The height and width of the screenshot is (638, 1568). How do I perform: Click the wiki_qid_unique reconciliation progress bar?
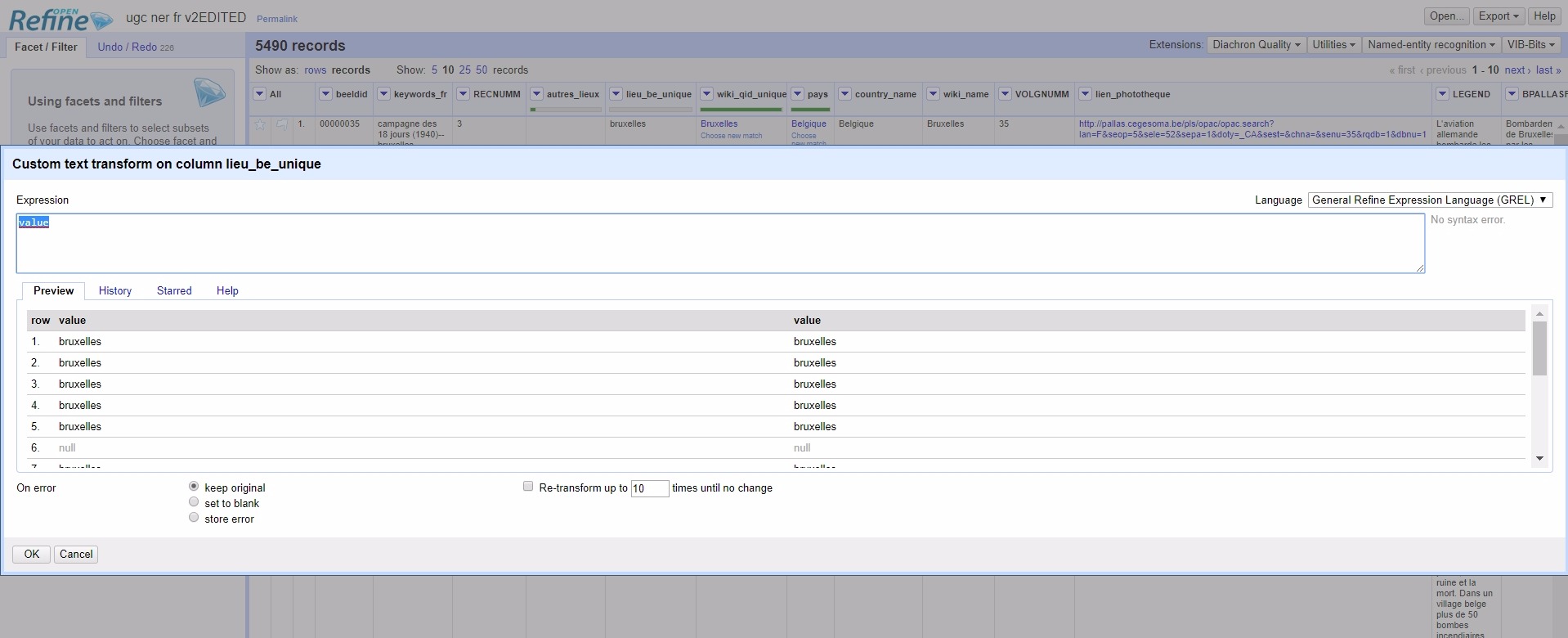(x=741, y=109)
